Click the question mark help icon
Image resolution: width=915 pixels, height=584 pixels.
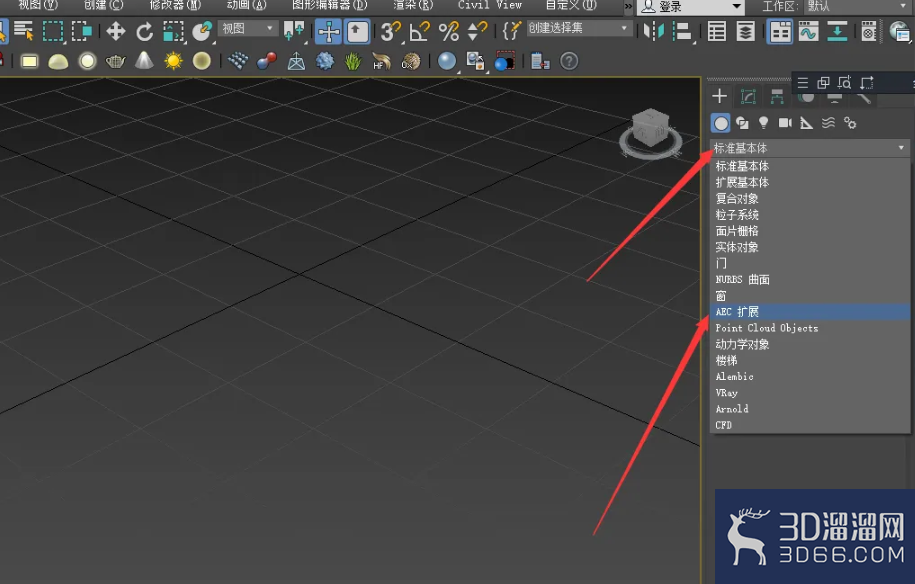pos(569,61)
